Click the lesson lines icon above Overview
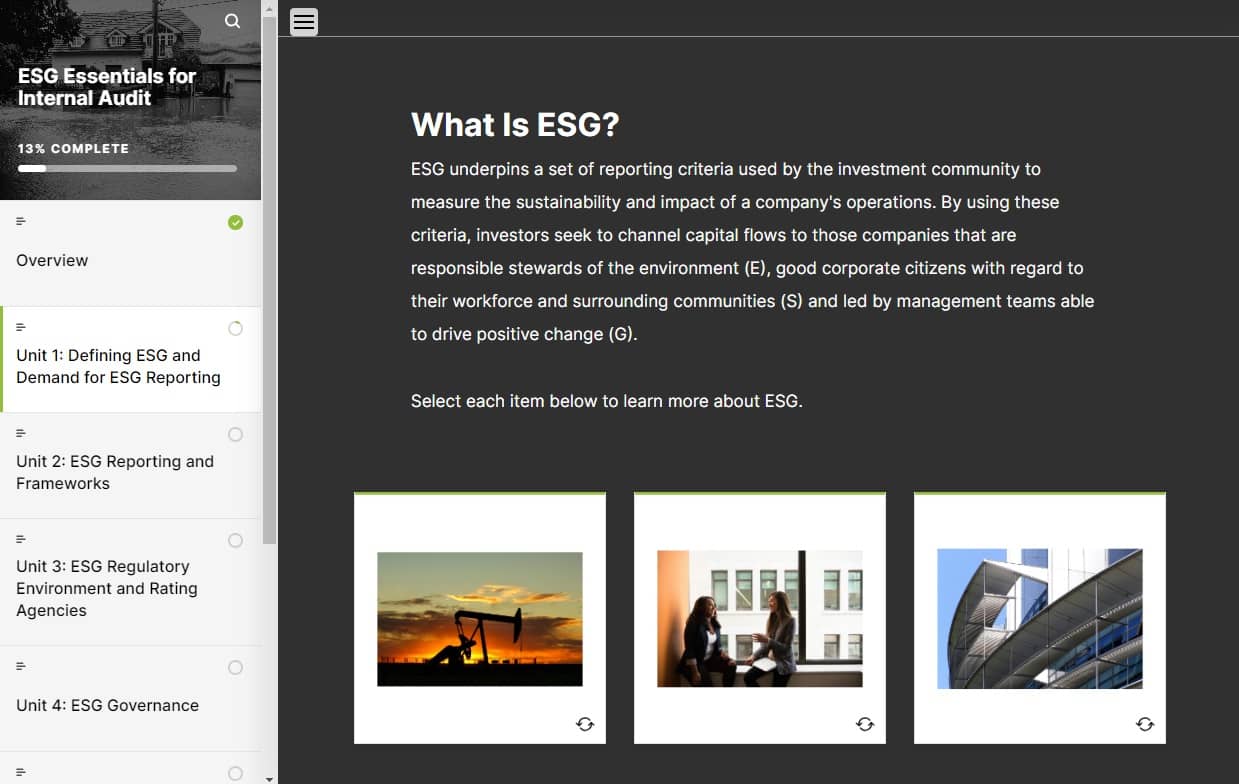Image resolution: width=1239 pixels, height=784 pixels. pos(21,221)
